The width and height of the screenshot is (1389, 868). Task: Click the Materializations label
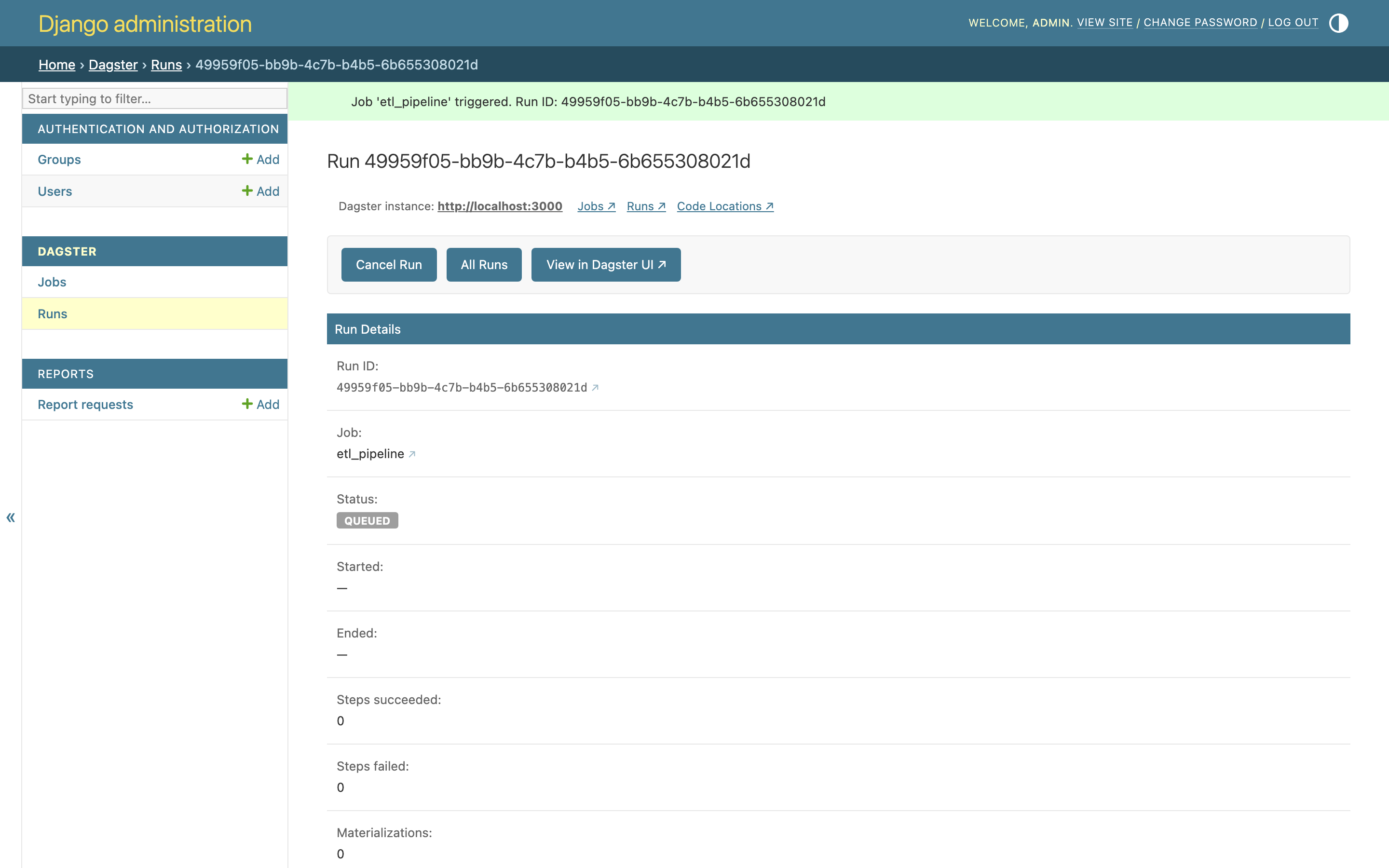point(384,833)
